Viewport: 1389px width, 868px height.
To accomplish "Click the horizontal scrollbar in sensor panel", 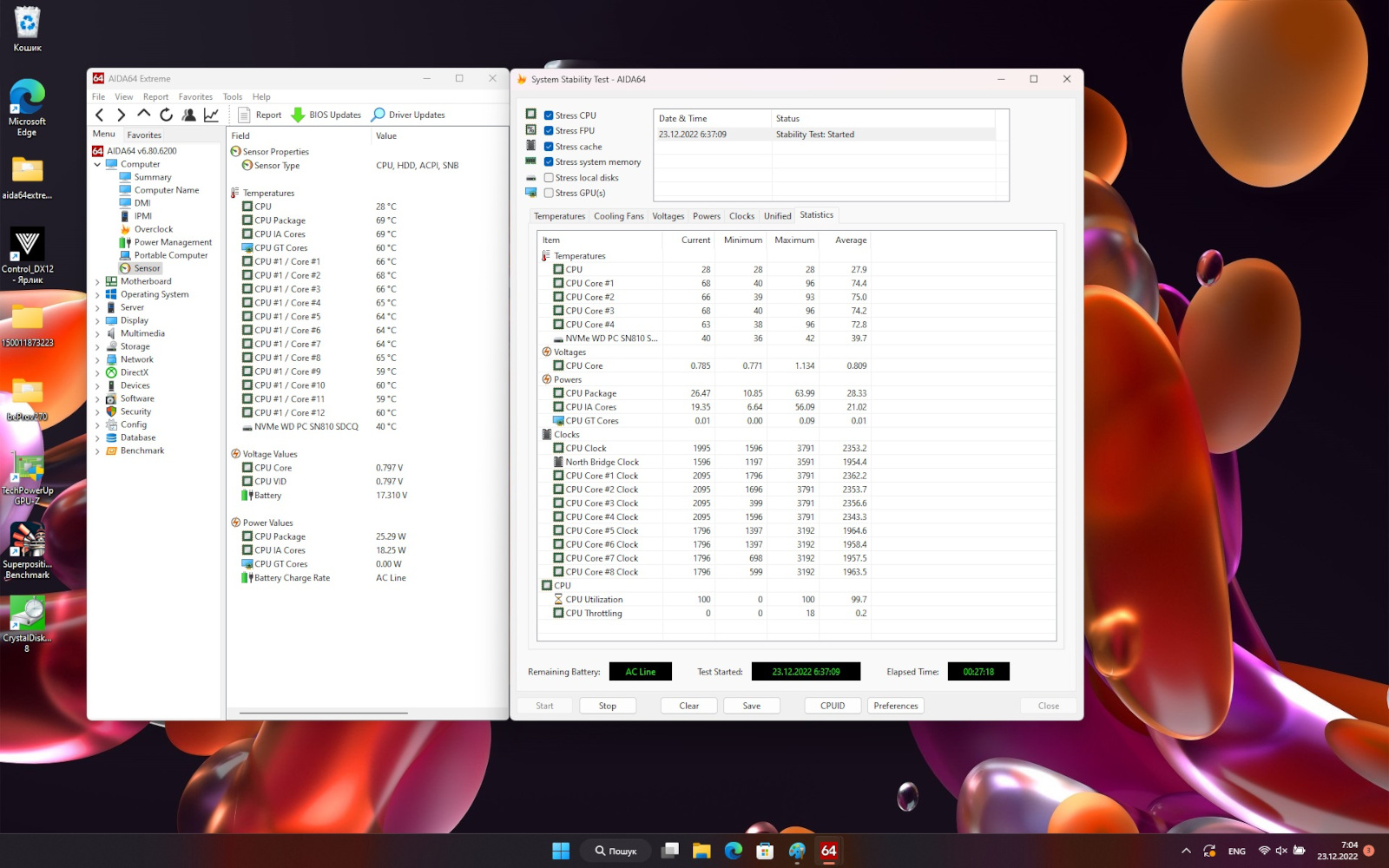I will [324, 713].
